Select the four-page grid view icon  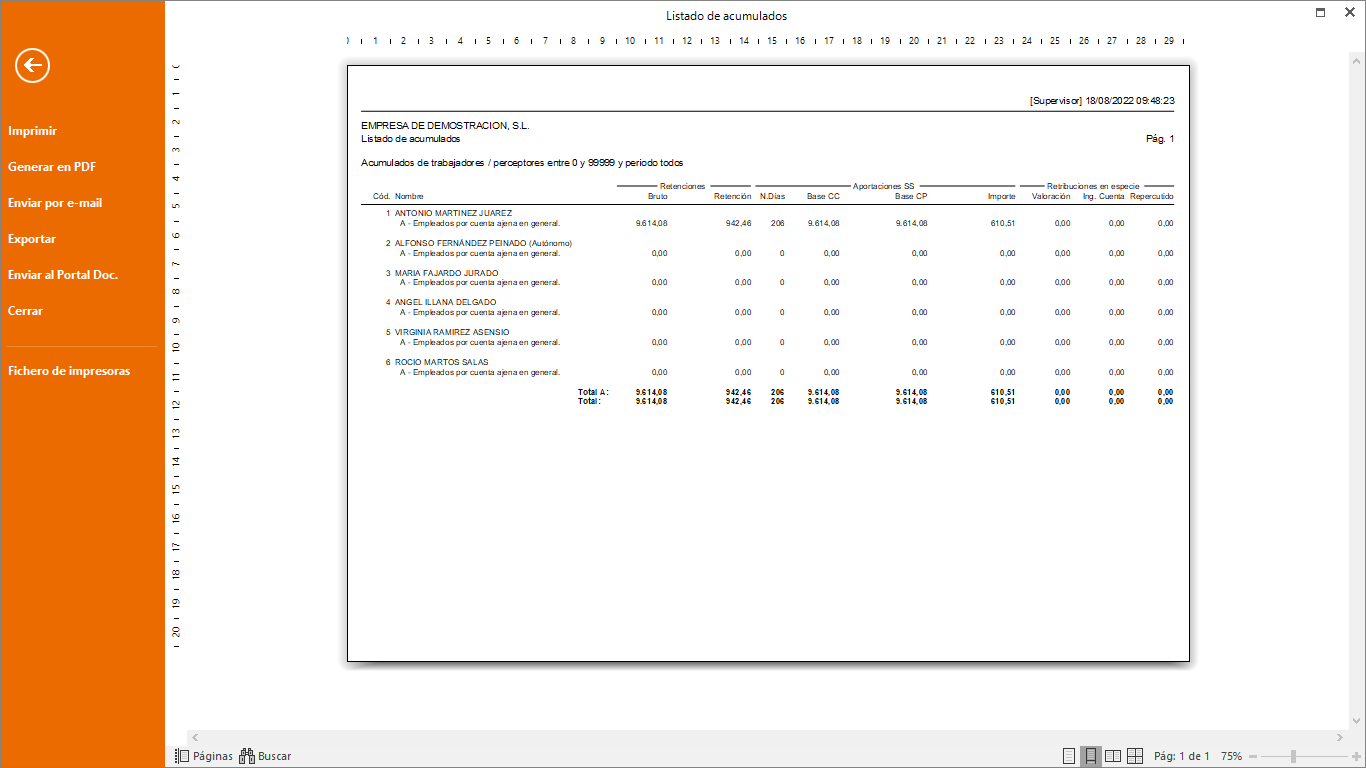click(x=1135, y=756)
